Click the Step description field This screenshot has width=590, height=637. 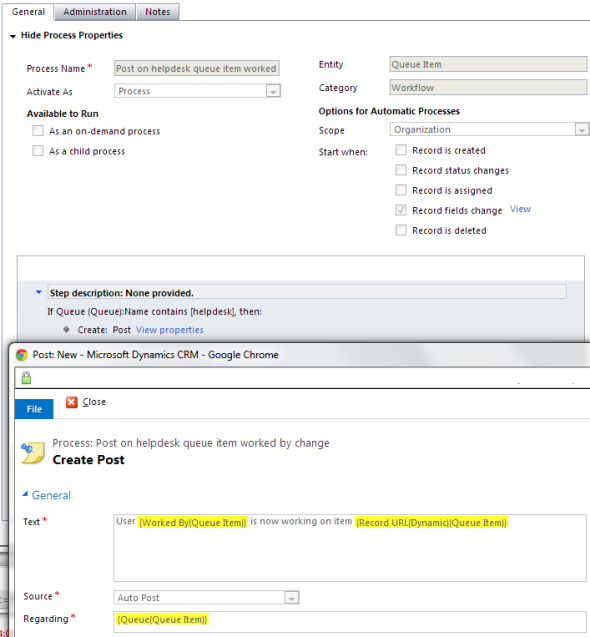[x=307, y=292]
